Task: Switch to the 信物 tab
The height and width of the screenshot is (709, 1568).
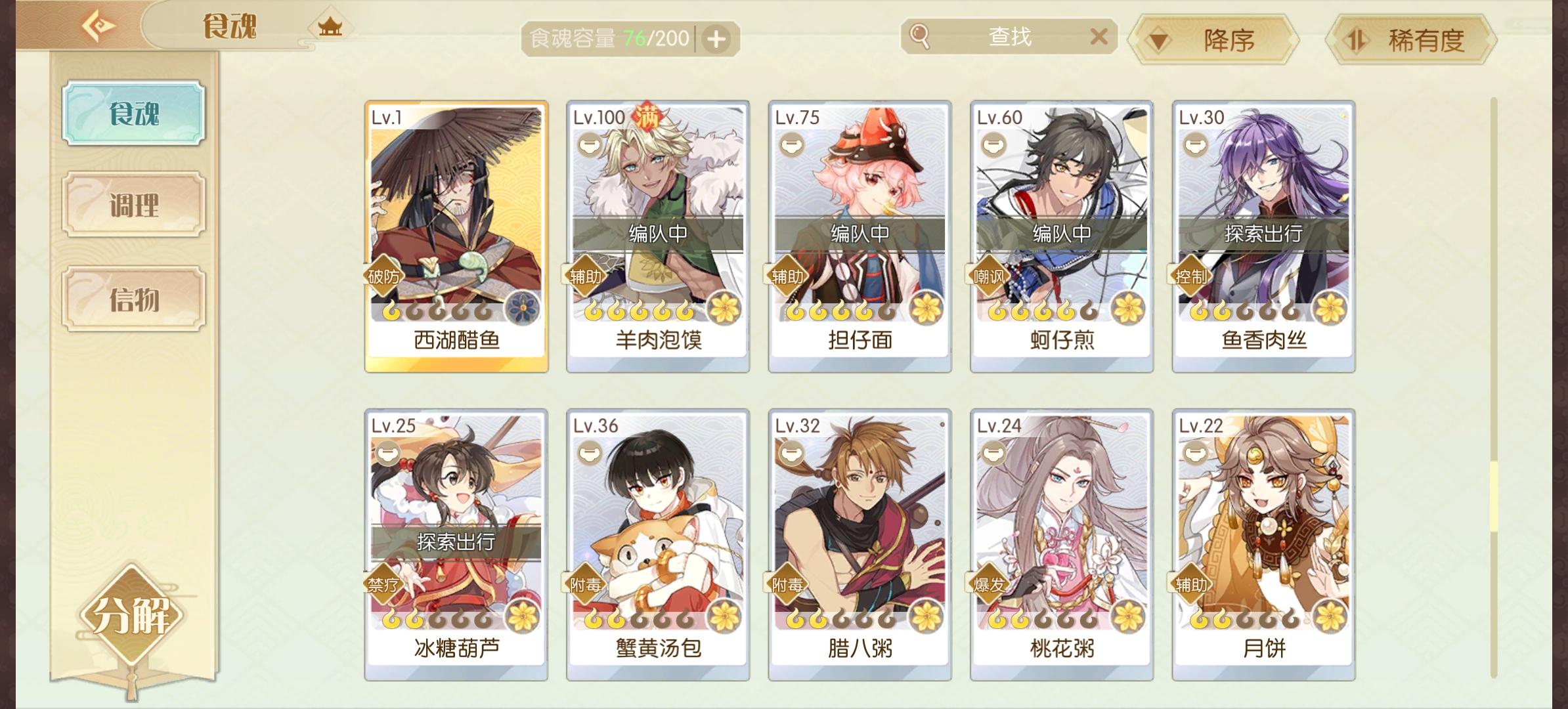Action: (134, 299)
